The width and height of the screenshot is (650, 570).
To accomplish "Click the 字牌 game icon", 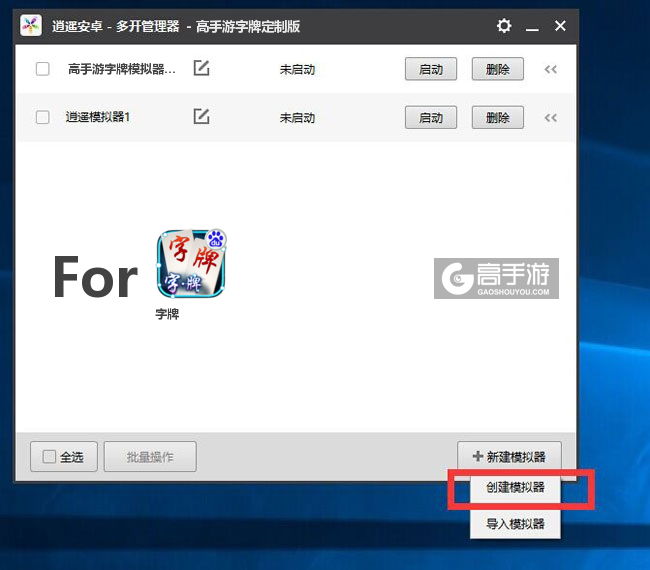I will click(x=192, y=264).
